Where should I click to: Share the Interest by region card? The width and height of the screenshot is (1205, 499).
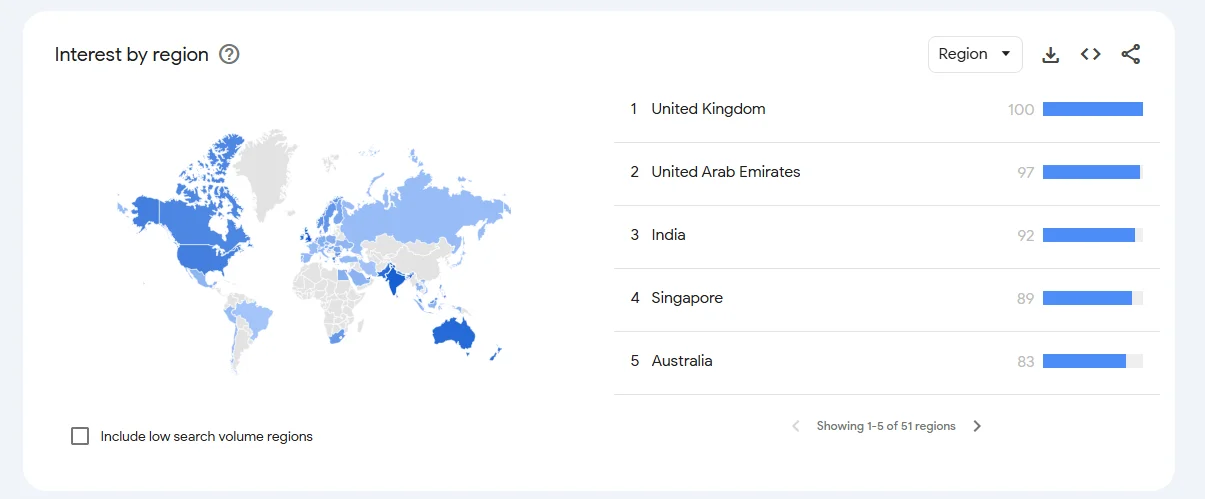1130,55
